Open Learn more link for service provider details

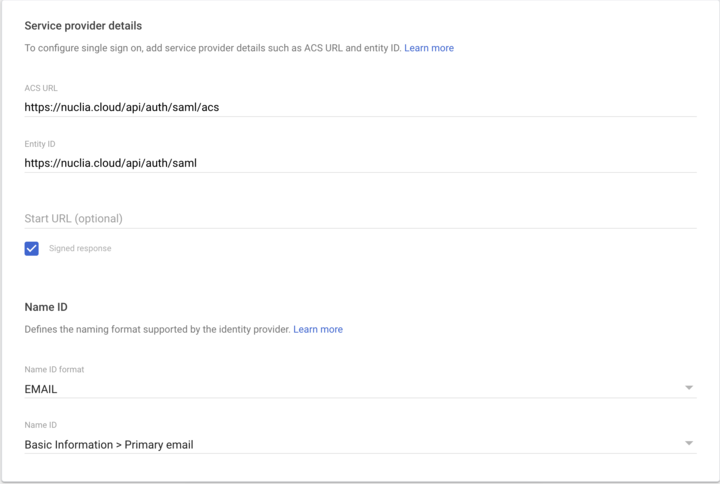429,48
